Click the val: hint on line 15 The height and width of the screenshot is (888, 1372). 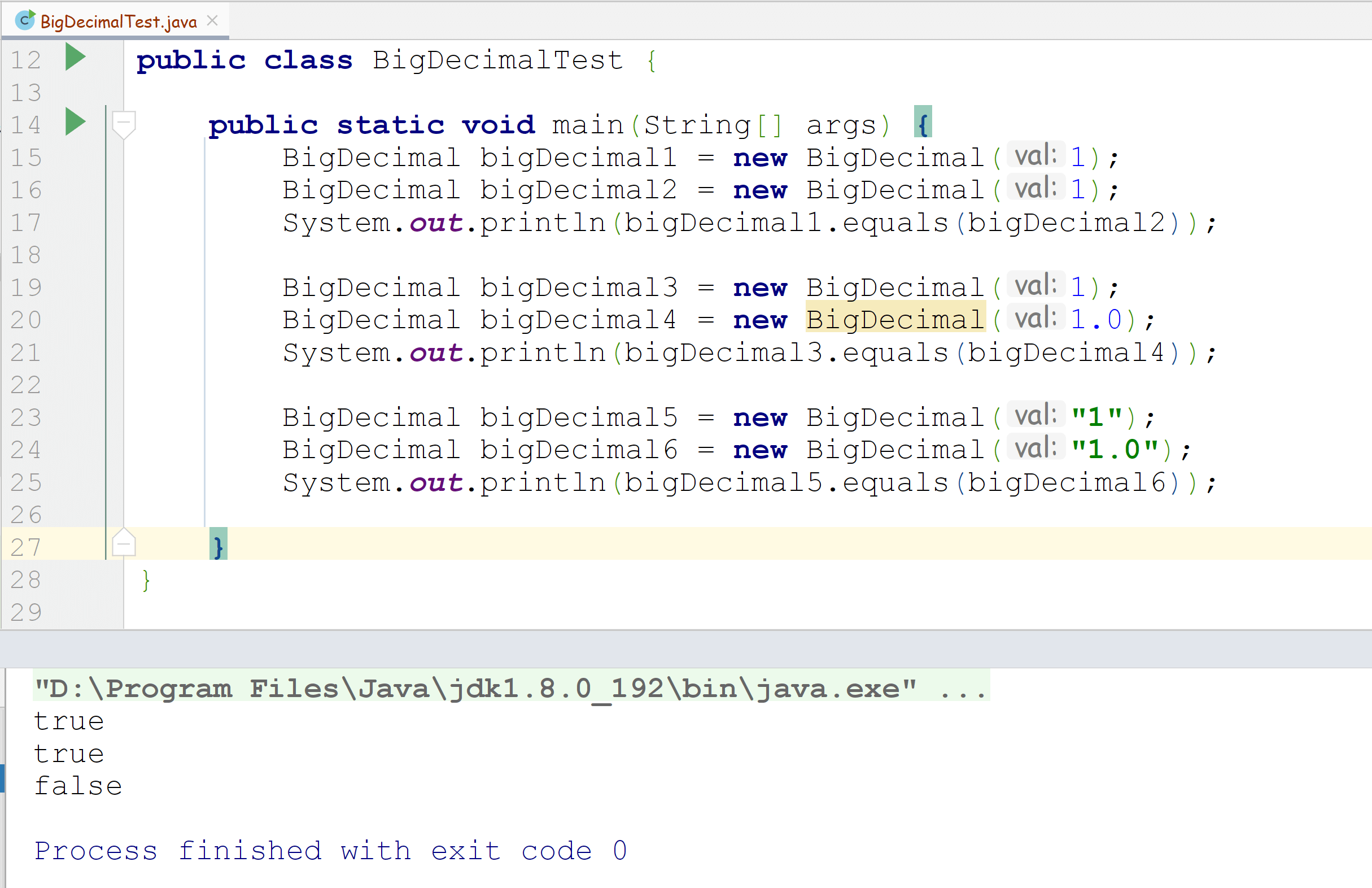pos(1035,156)
